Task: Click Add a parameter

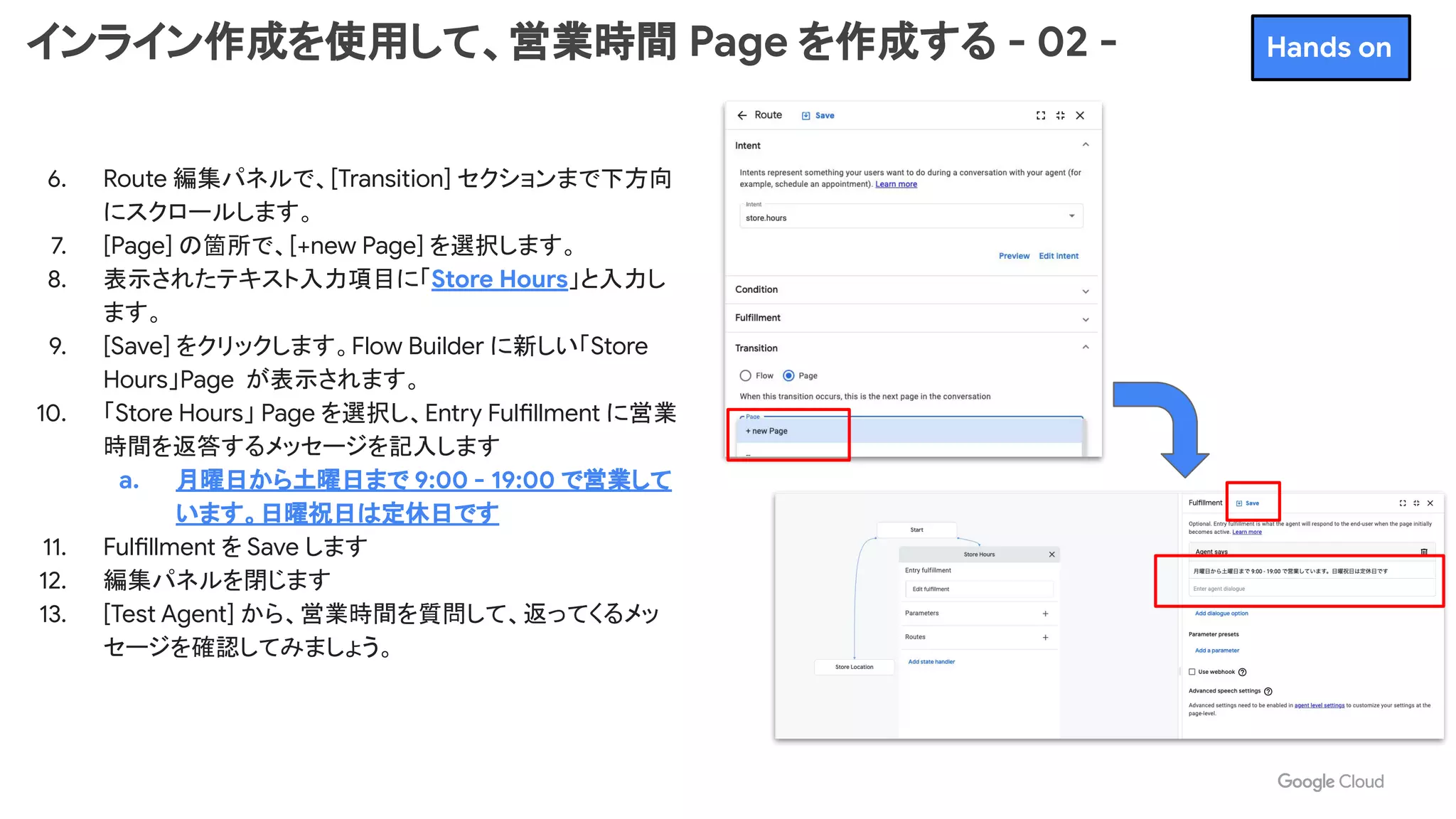Action: click(x=1217, y=651)
